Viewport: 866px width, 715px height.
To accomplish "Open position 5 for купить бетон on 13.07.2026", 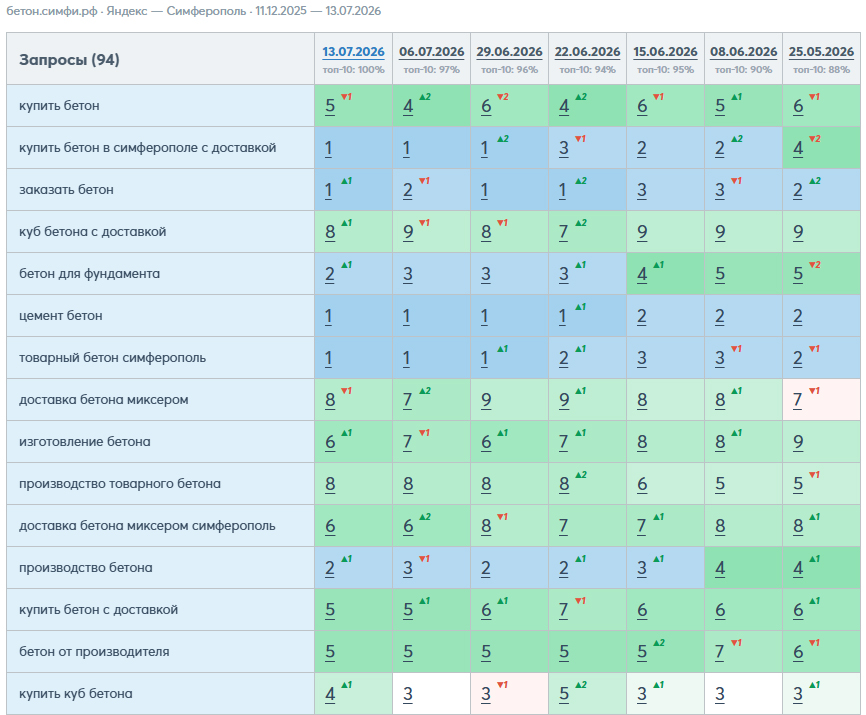I will tap(330, 106).
